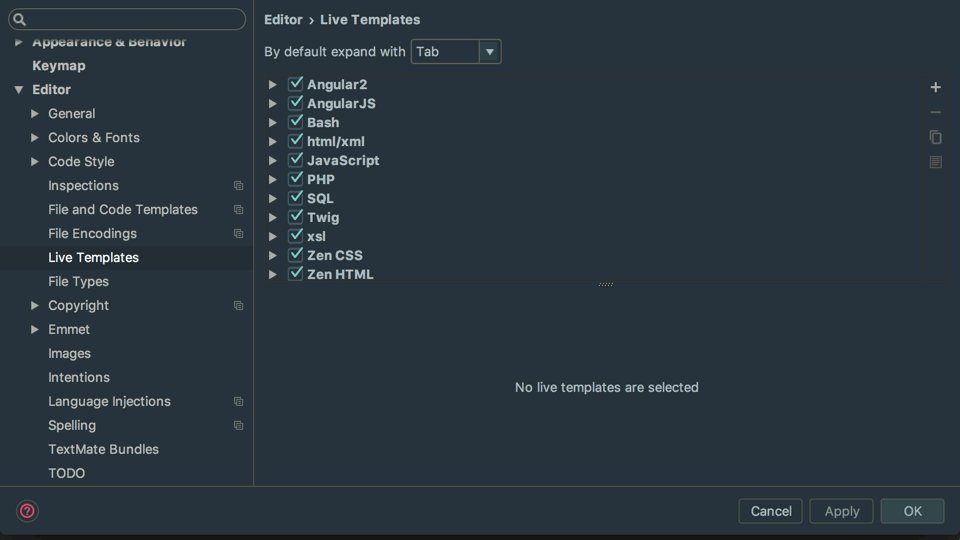Click the plus icon to add template
Image resolution: width=960 pixels, height=540 pixels.
(x=935, y=88)
